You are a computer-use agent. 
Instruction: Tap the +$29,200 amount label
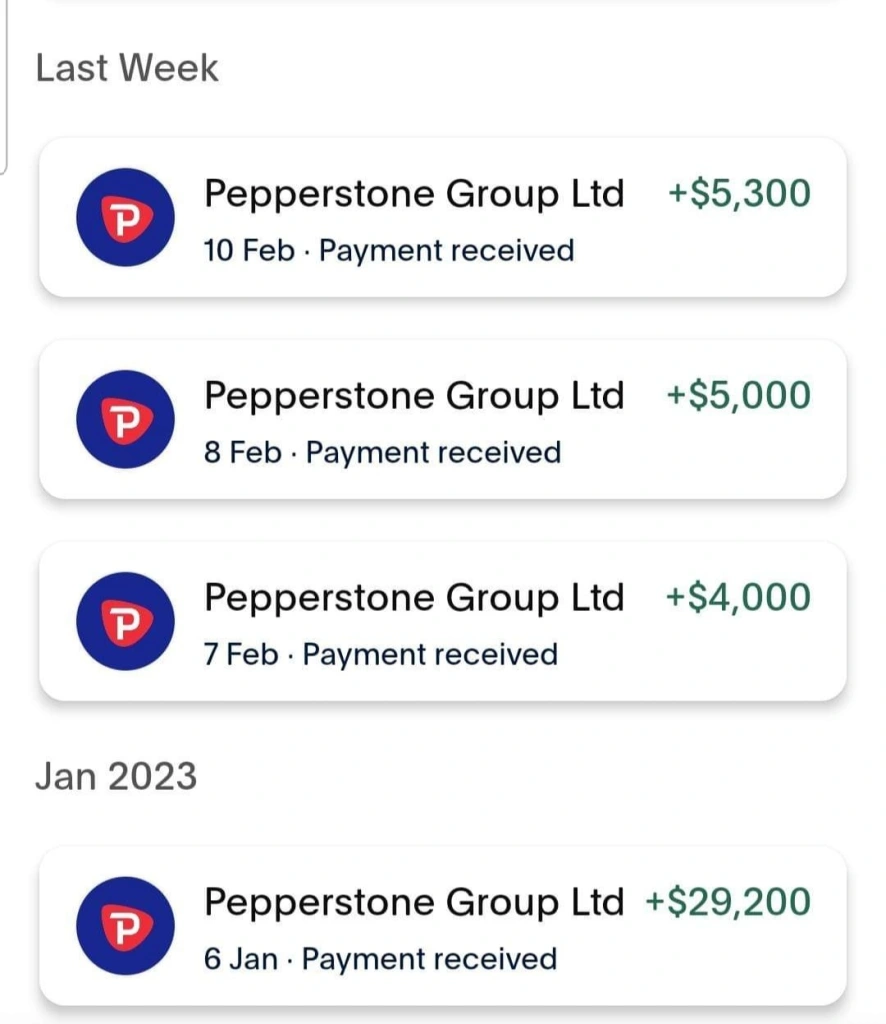[728, 902]
